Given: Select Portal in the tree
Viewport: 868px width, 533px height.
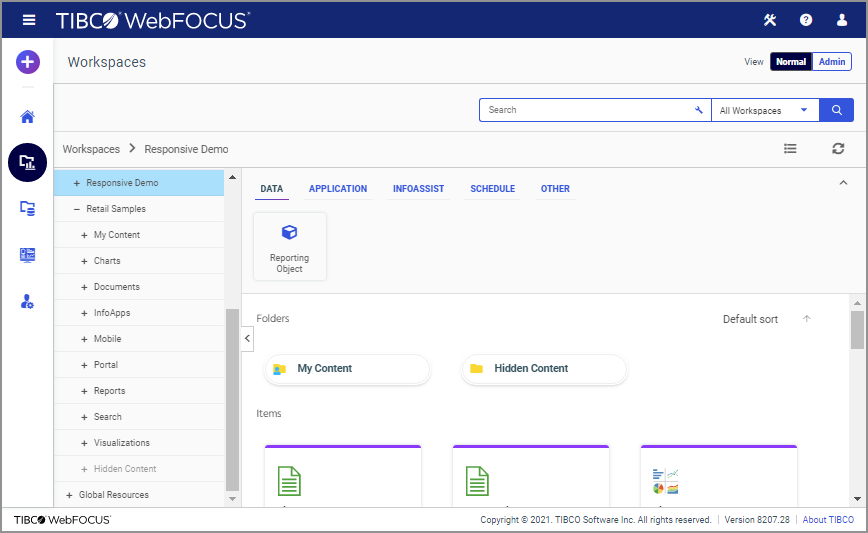Looking at the screenshot, I should [106, 365].
